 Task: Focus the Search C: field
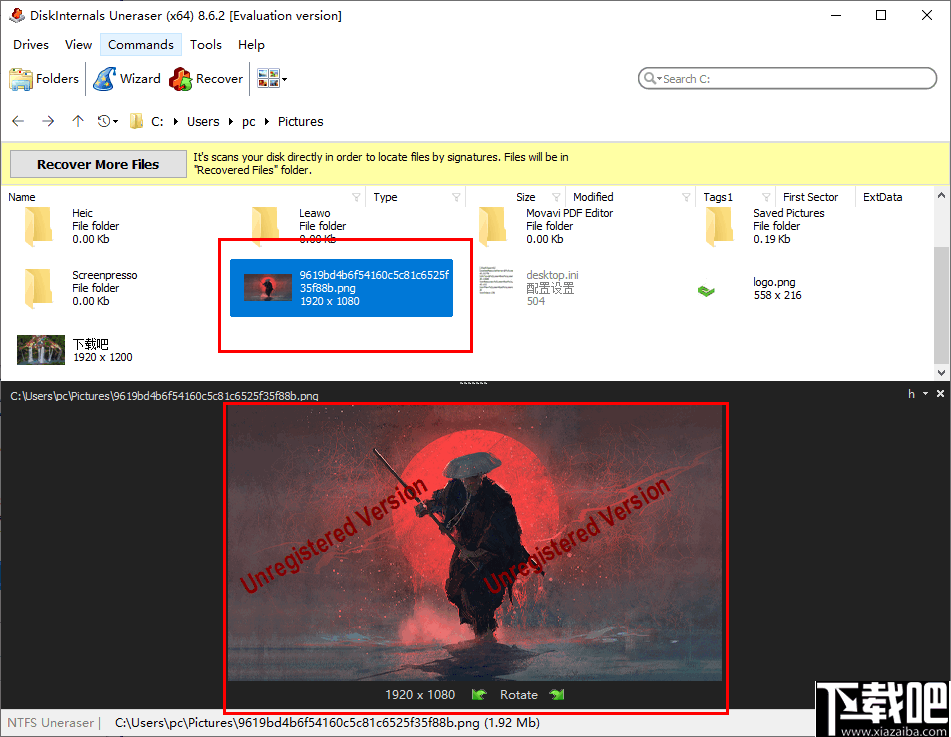click(x=787, y=78)
